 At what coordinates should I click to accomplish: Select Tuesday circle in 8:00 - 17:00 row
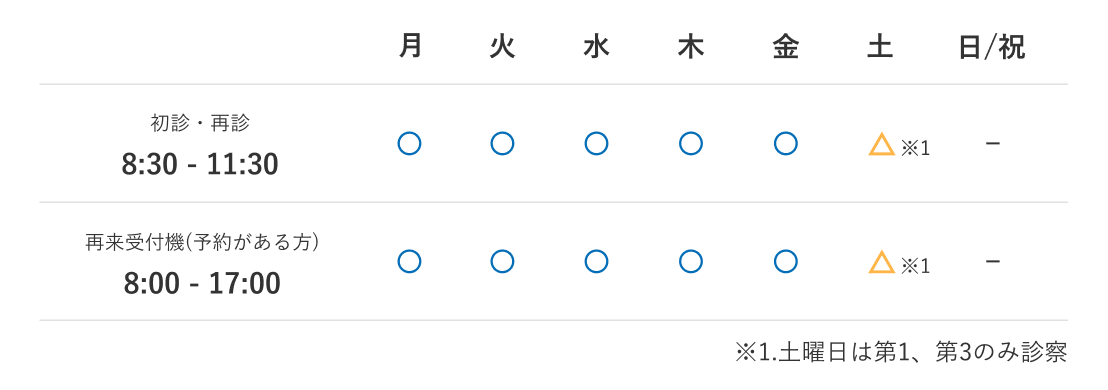[502, 261]
